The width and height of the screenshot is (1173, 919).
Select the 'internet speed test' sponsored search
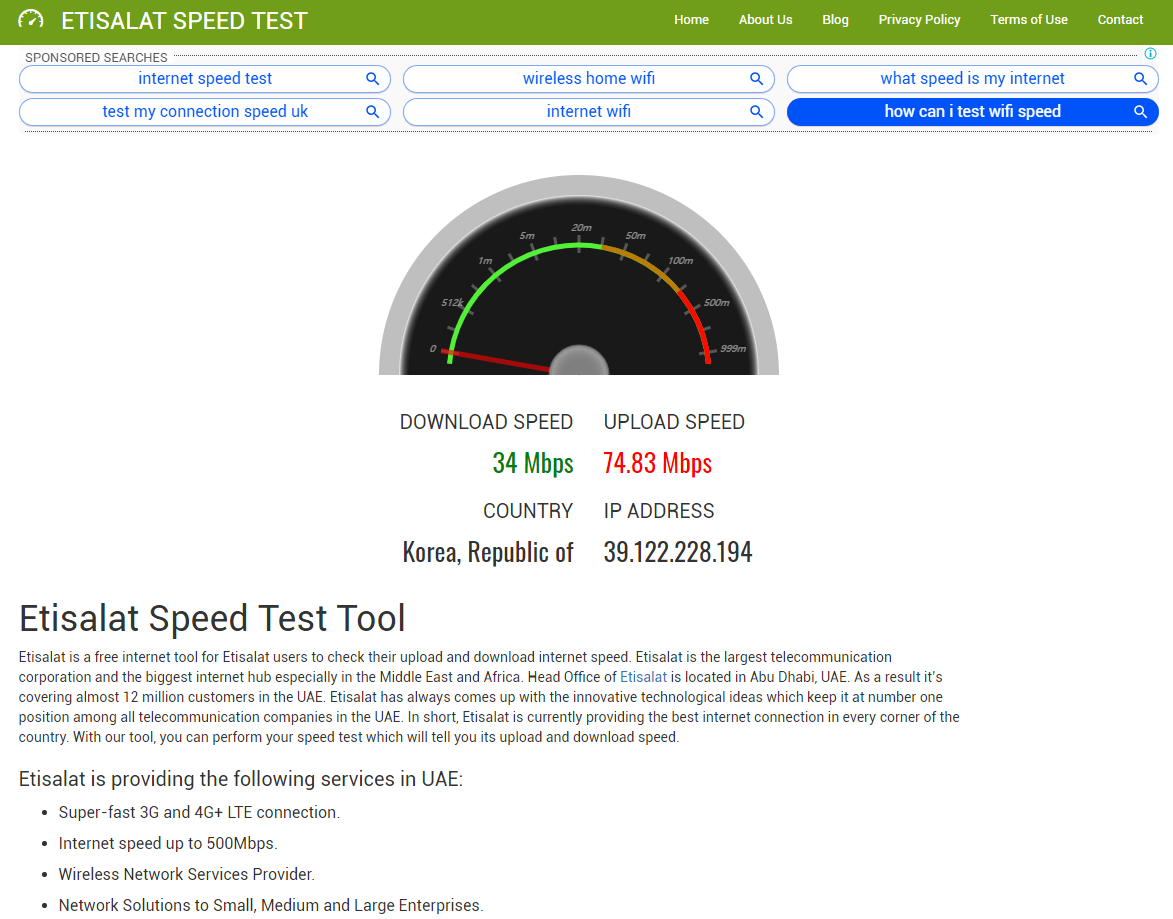point(205,79)
